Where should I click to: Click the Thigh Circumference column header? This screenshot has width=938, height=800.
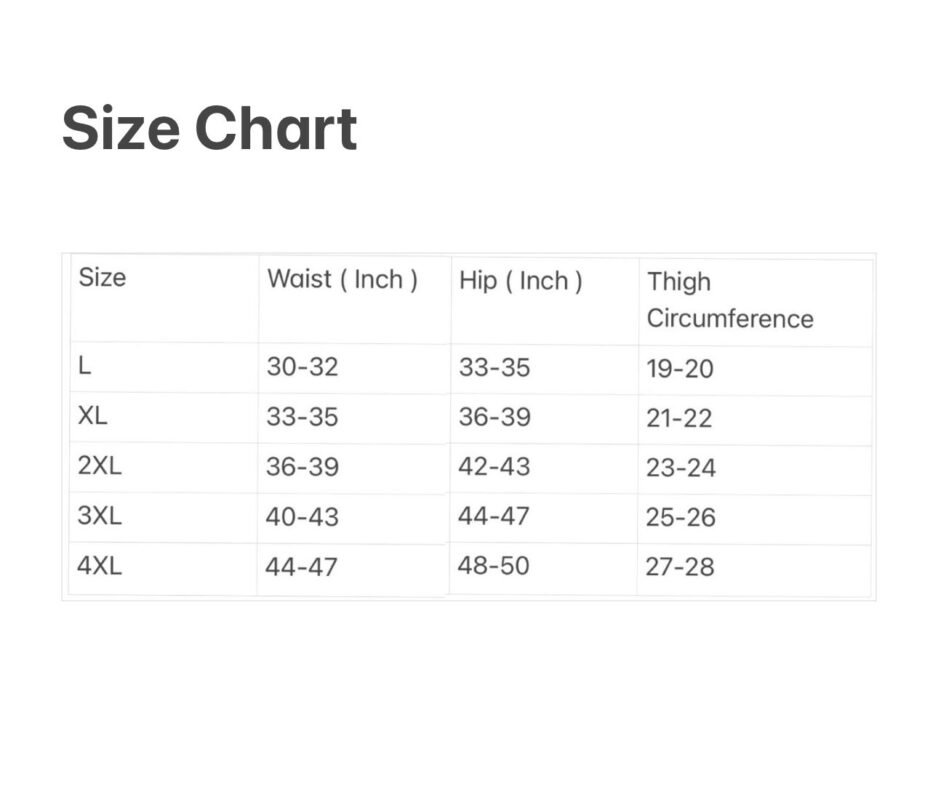[729, 300]
